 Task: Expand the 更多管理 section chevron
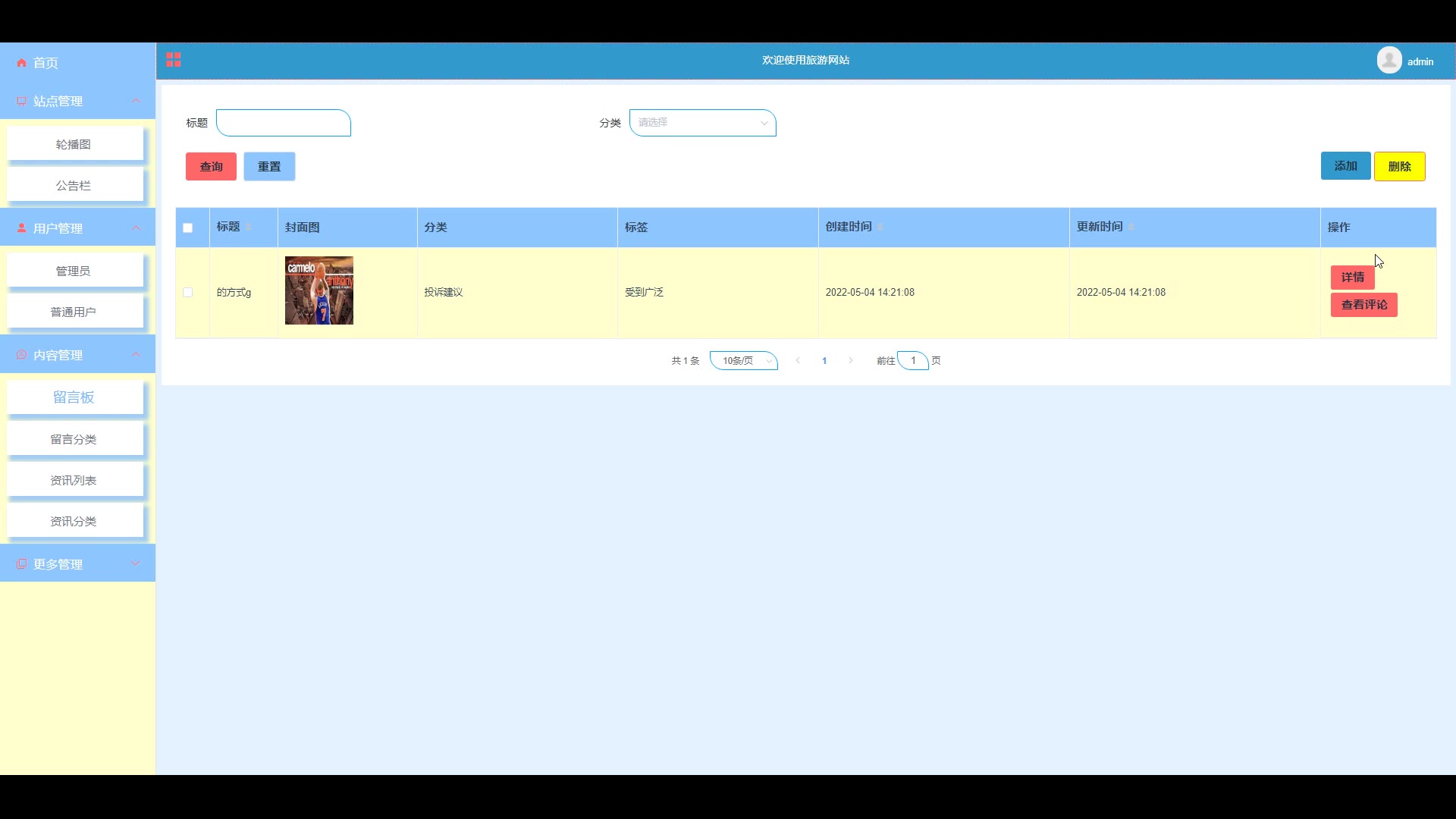click(136, 563)
